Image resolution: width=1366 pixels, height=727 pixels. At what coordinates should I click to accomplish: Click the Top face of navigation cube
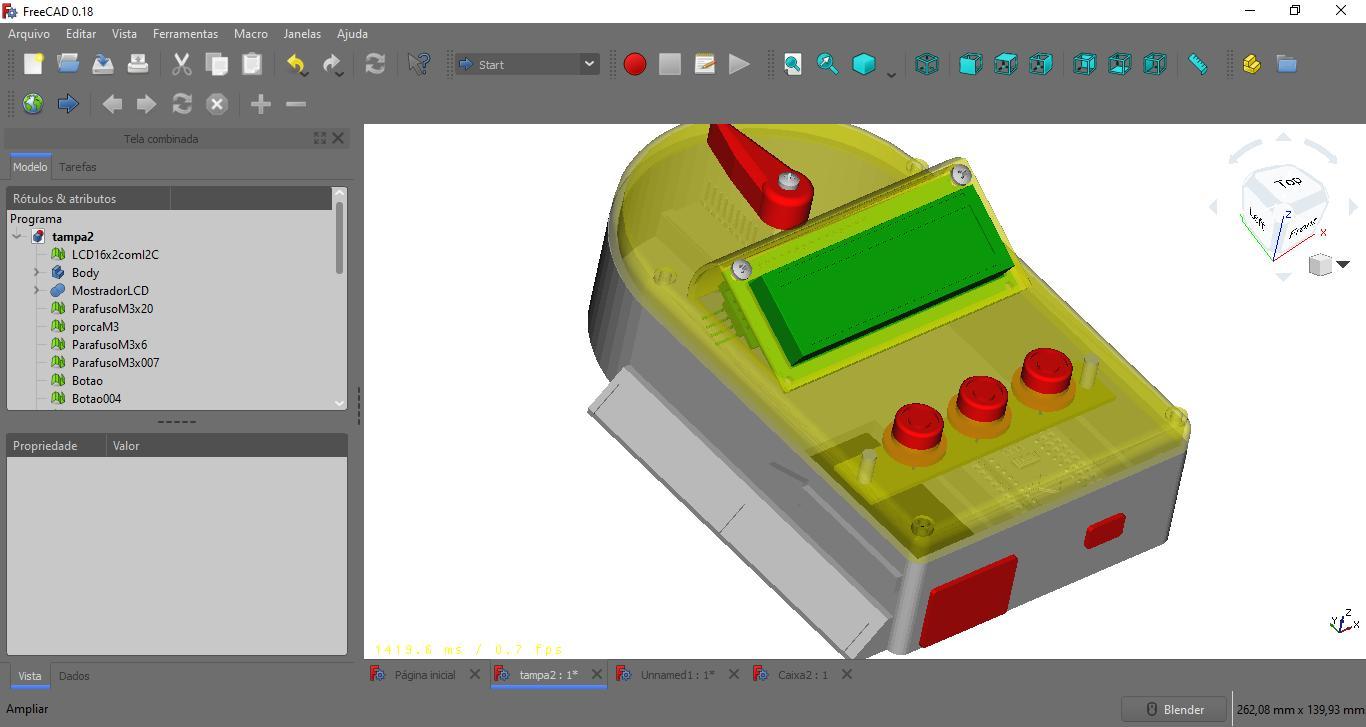pyautogui.click(x=1287, y=183)
